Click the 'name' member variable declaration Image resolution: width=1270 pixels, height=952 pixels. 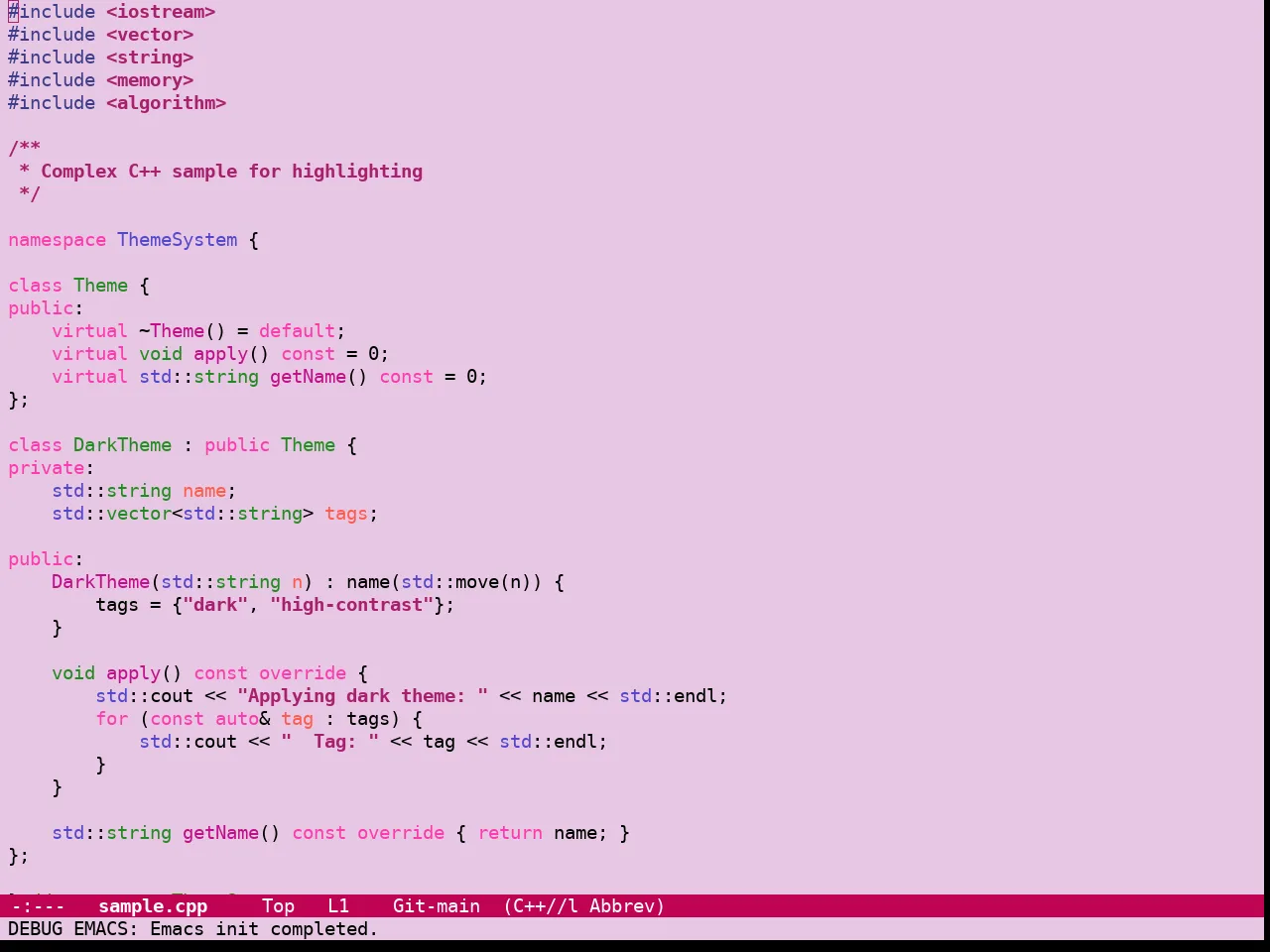click(204, 491)
